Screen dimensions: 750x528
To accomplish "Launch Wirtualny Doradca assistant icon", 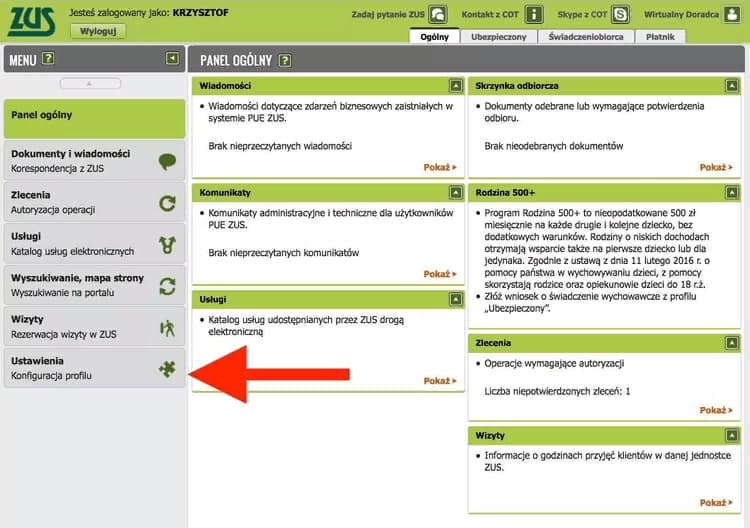I will [x=732, y=15].
